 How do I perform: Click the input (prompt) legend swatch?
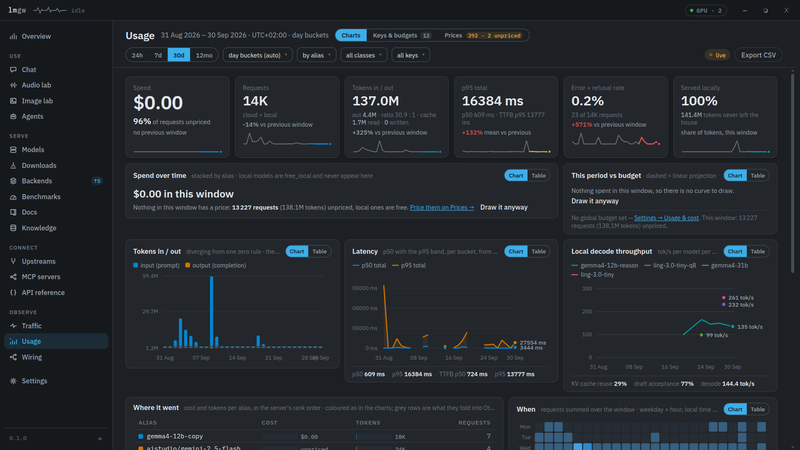click(x=136, y=265)
